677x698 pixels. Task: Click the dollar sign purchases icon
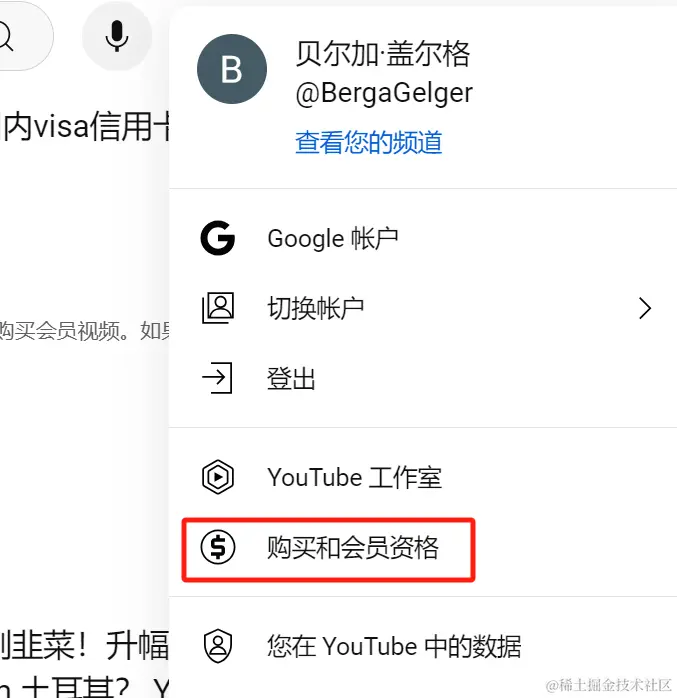218,547
